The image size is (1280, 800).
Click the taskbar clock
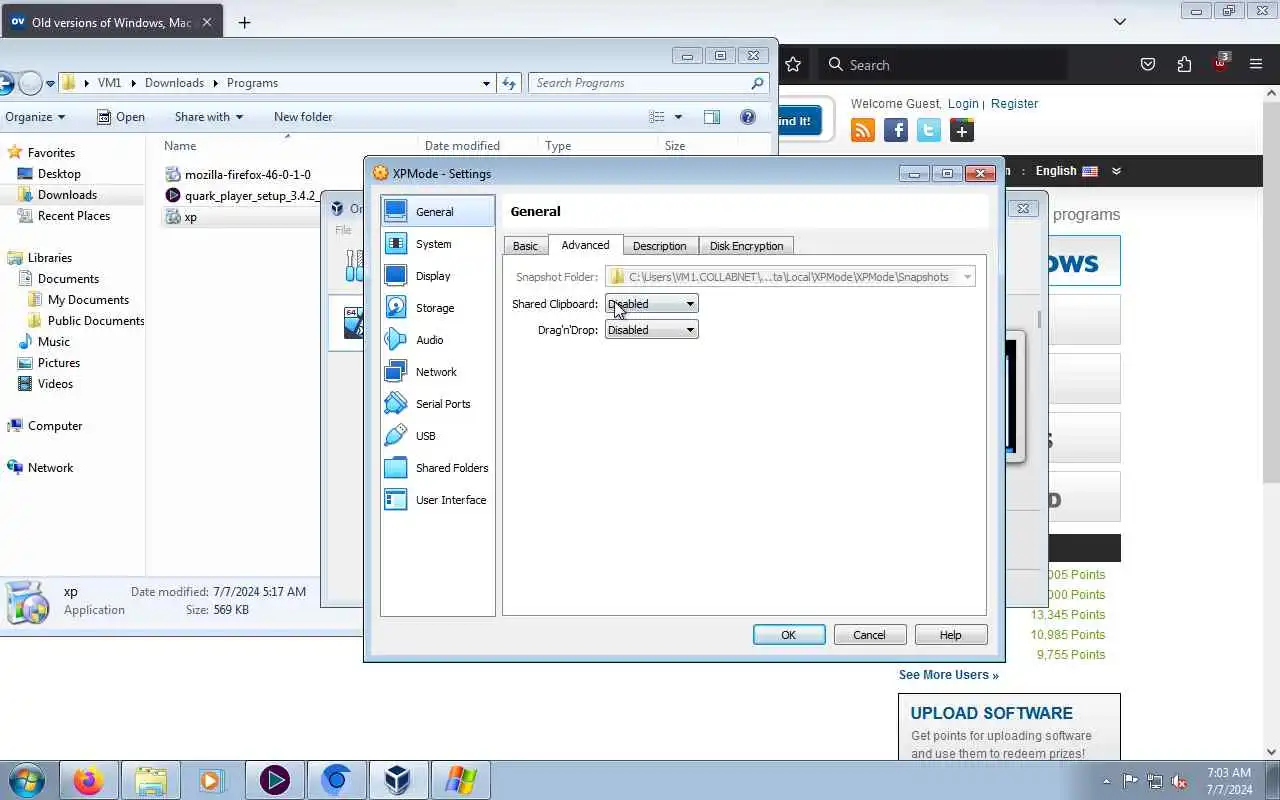(1229, 781)
